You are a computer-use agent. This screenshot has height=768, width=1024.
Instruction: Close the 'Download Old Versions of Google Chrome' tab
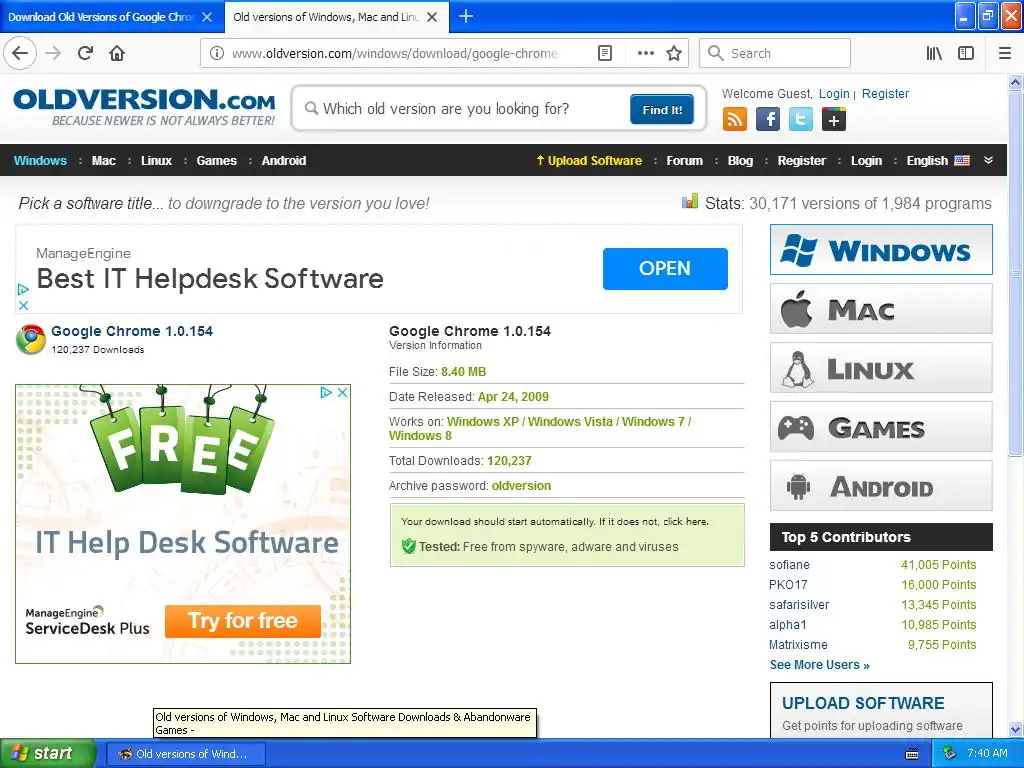pos(207,17)
